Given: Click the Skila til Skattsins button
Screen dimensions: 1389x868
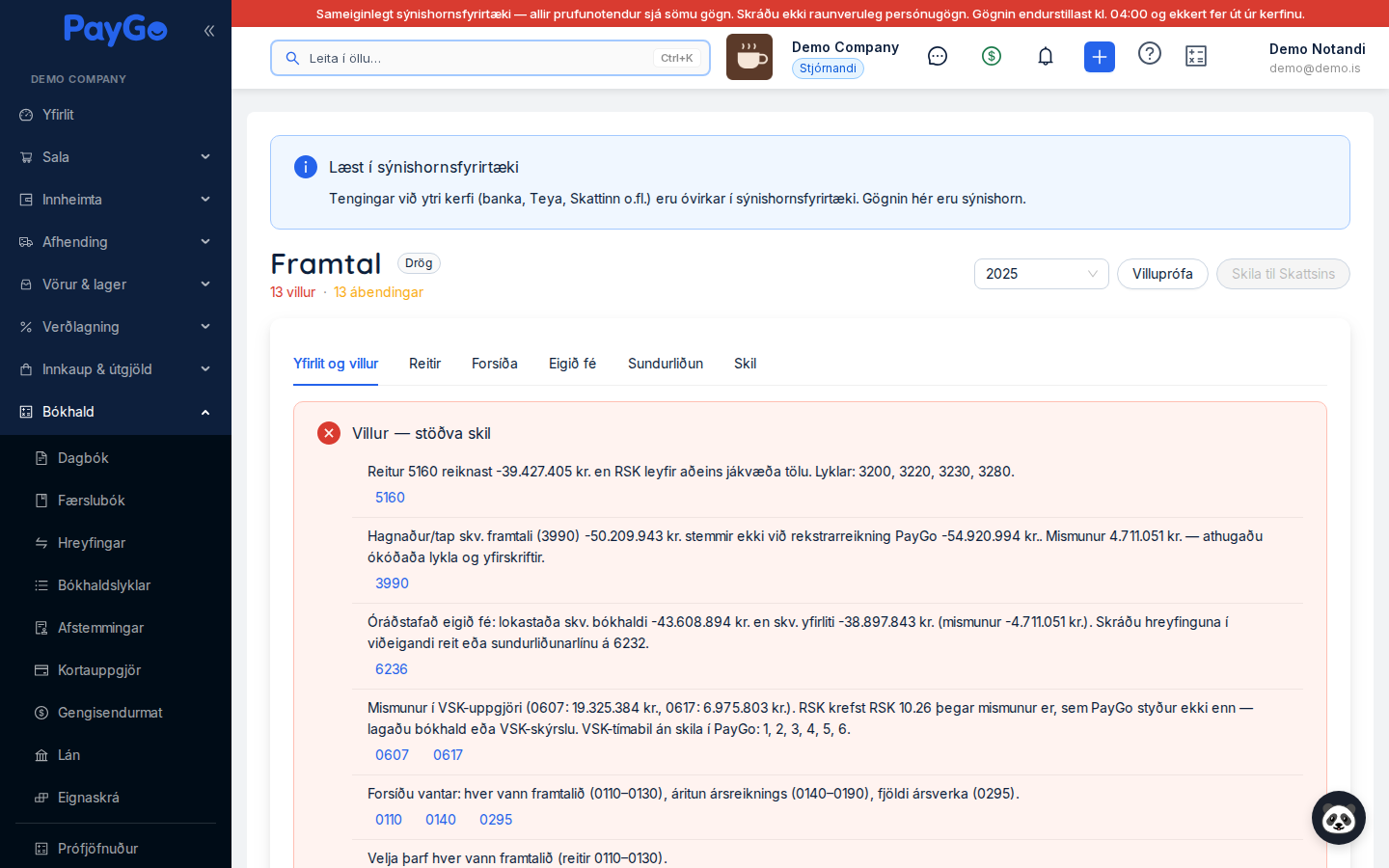Looking at the screenshot, I should (1283, 274).
